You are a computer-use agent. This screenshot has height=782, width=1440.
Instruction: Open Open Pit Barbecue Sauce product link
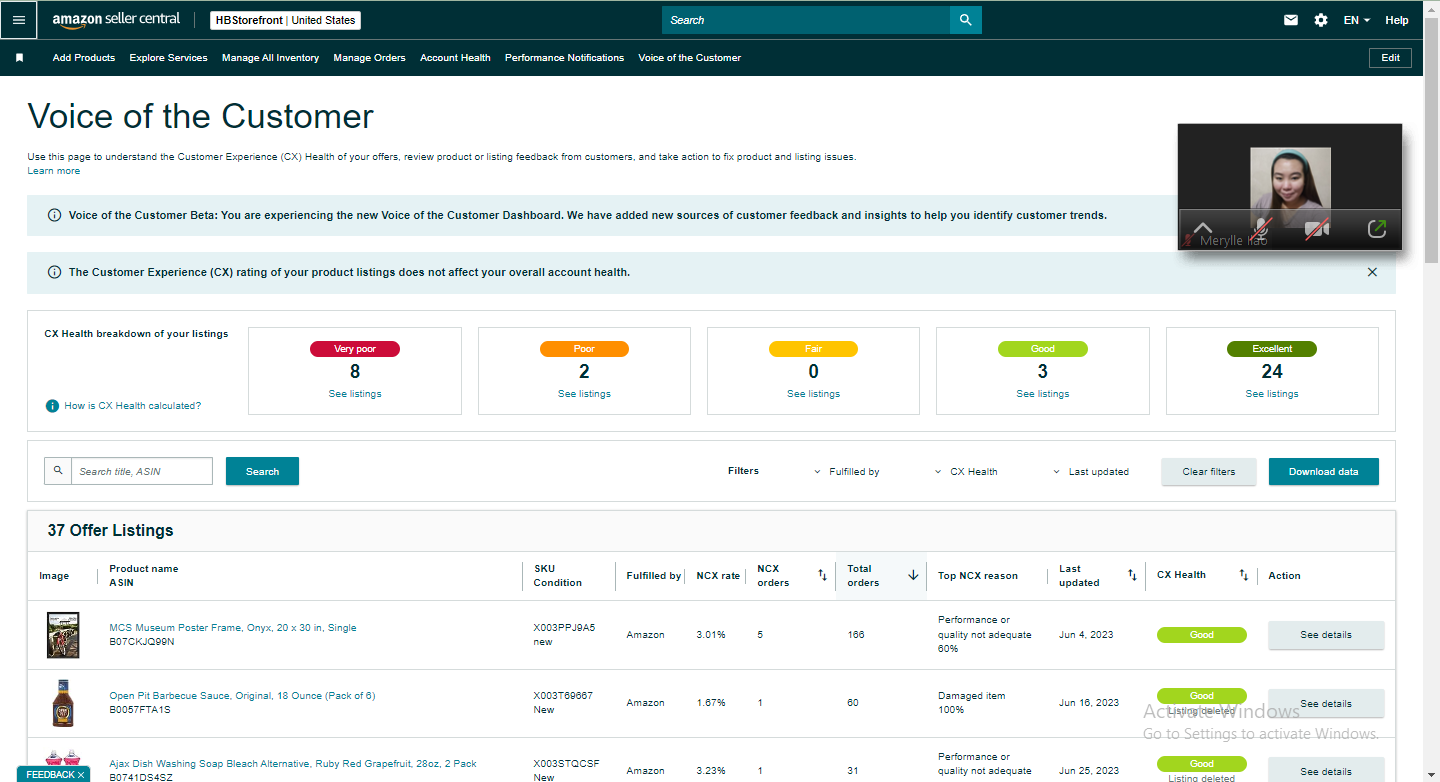click(x=242, y=696)
